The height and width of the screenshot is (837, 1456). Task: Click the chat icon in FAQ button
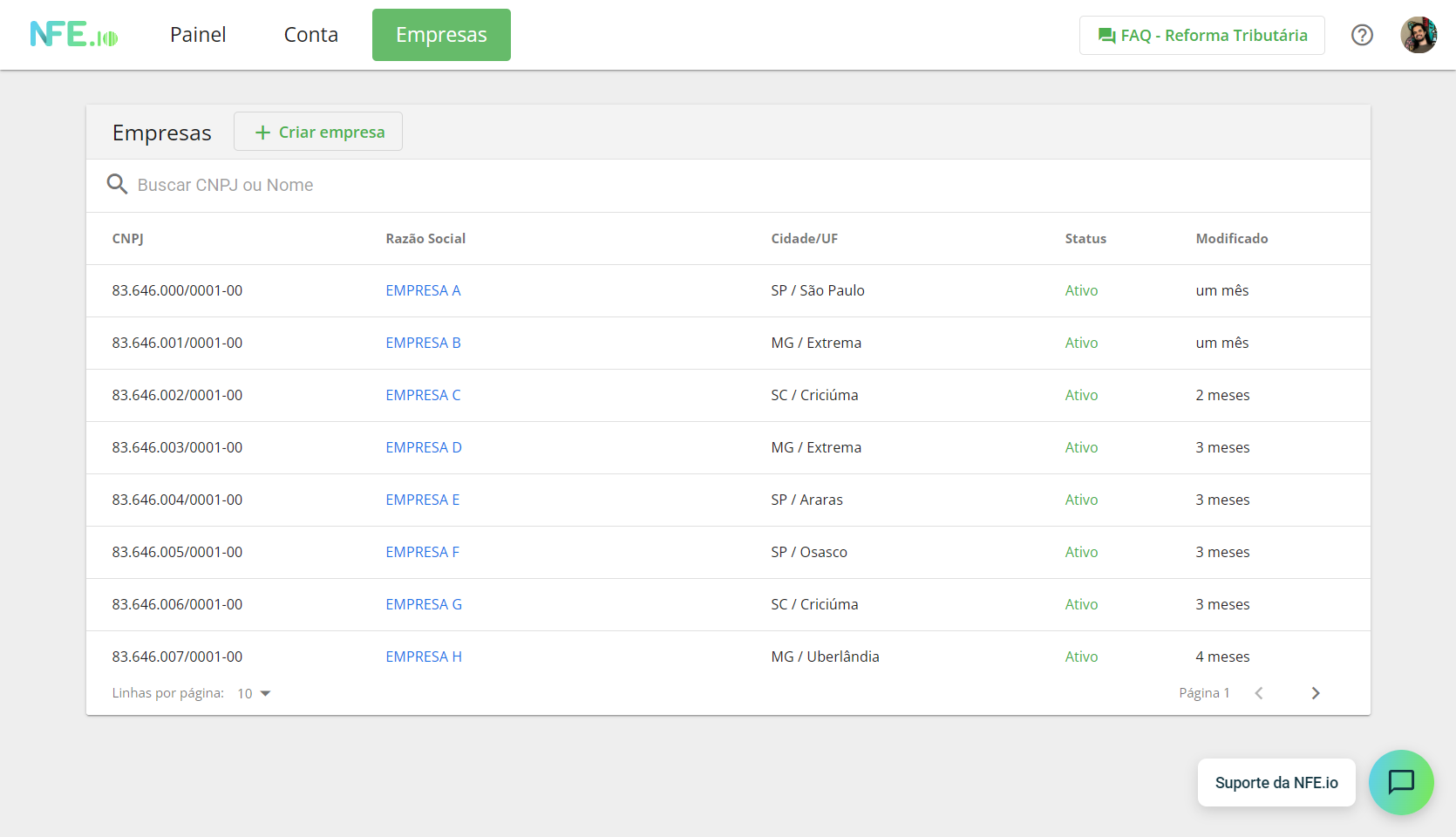click(x=1106, y=36)
